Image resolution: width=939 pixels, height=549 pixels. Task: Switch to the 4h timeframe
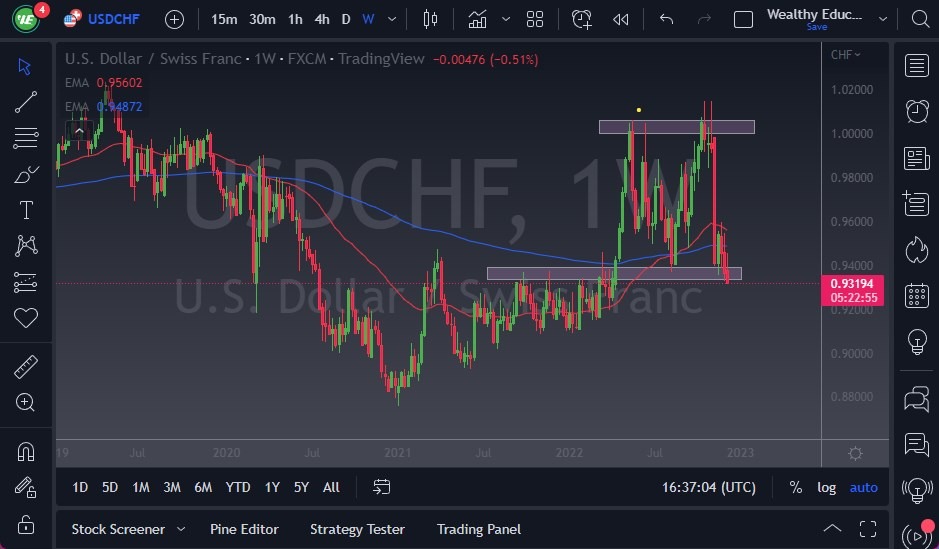[322, 19]
